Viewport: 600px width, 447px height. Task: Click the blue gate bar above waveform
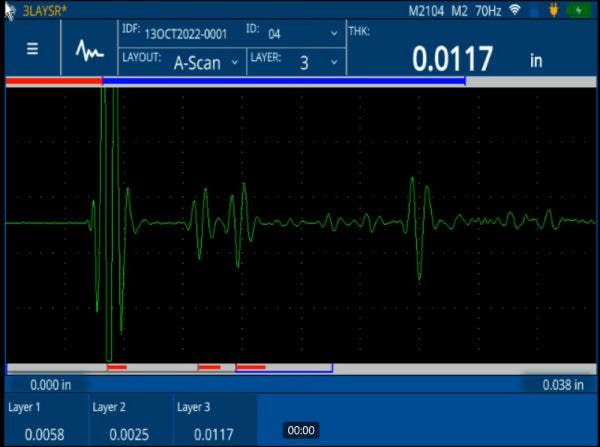click(x=284, y=80)
